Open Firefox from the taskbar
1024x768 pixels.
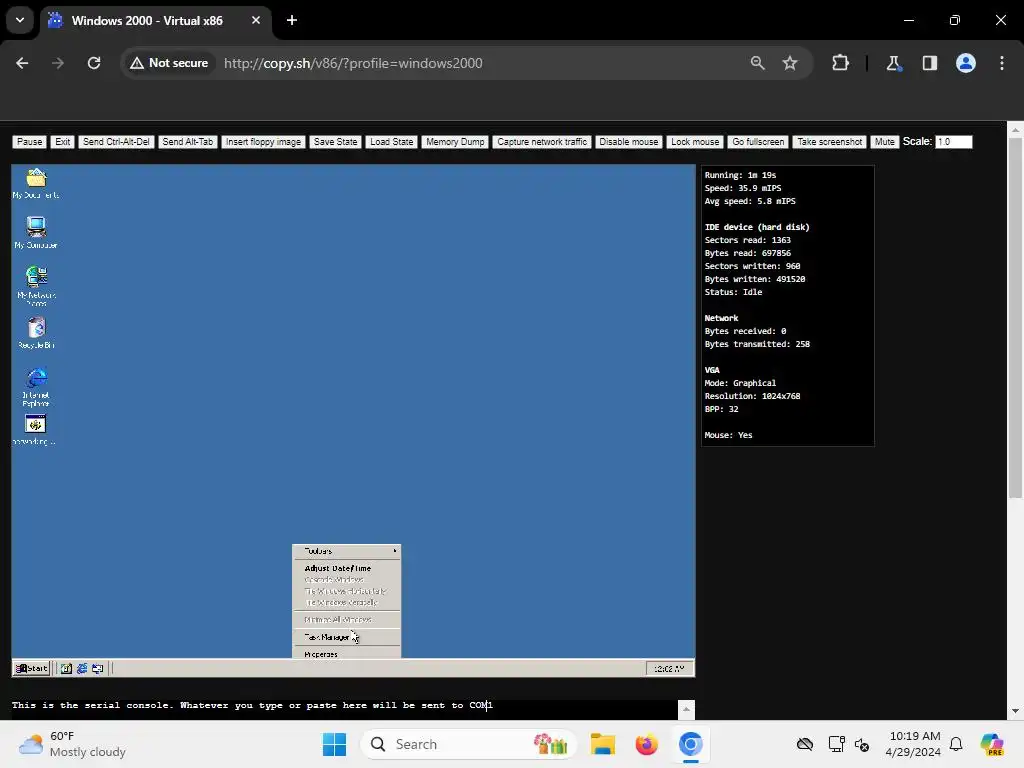(x=647, y=744)
